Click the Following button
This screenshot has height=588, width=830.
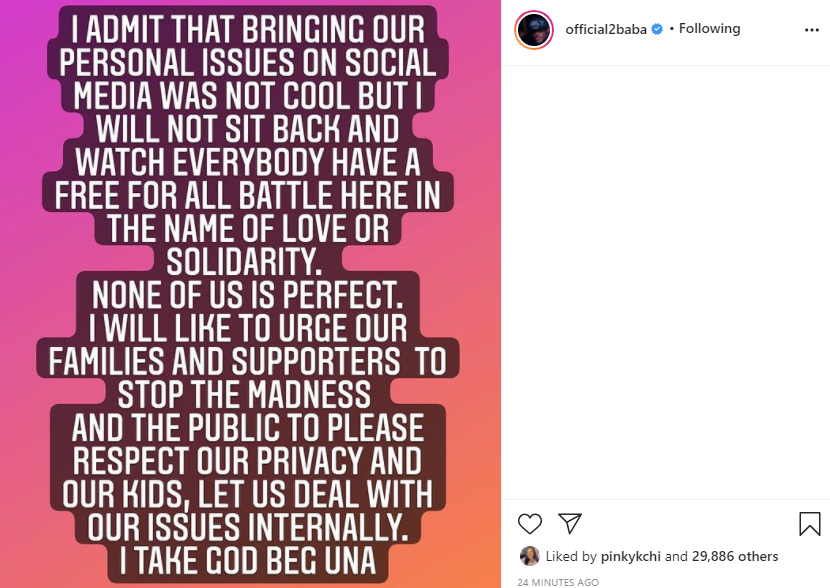[x=709, y=29]
